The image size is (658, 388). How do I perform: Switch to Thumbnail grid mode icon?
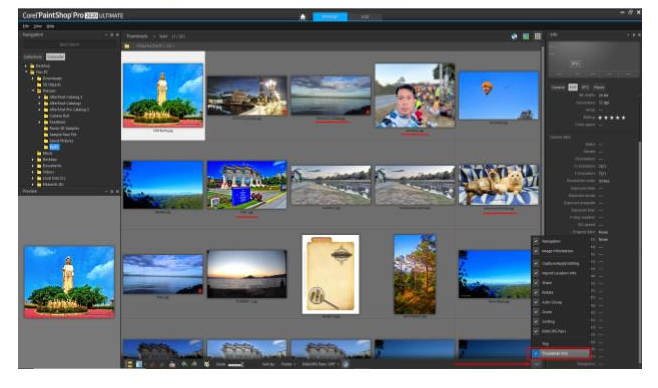click(x=538, y=36)
